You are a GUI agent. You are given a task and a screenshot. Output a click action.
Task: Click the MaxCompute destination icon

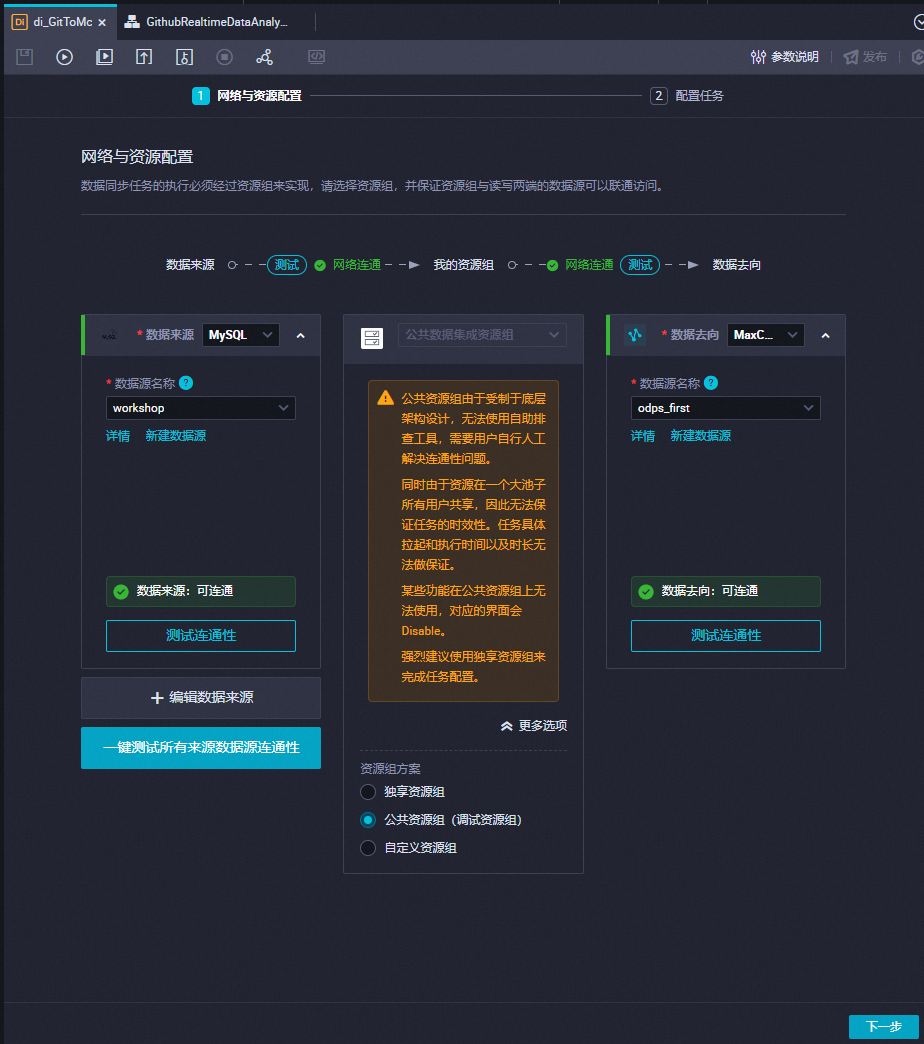point(635,335)
